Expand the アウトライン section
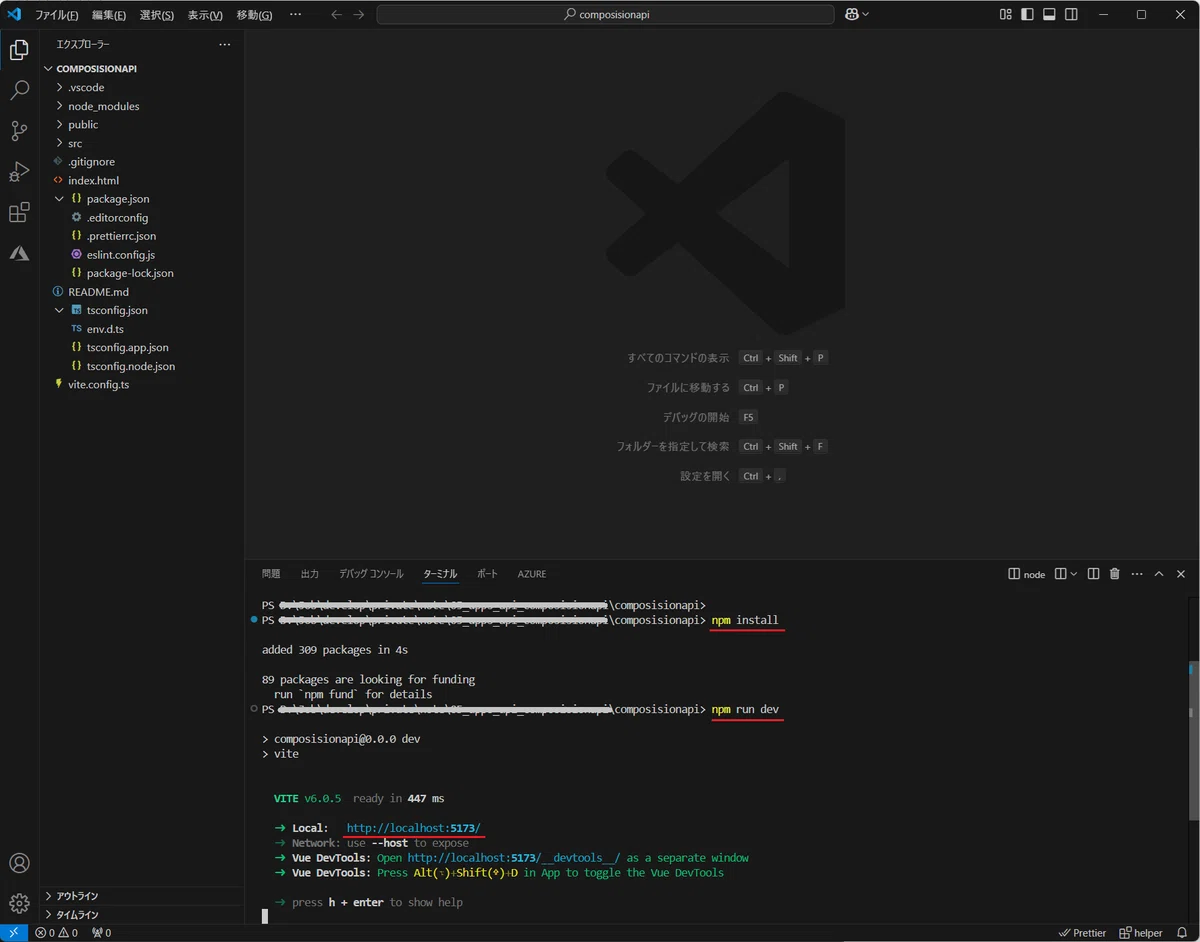1200x942 pixels. [142, 896]
